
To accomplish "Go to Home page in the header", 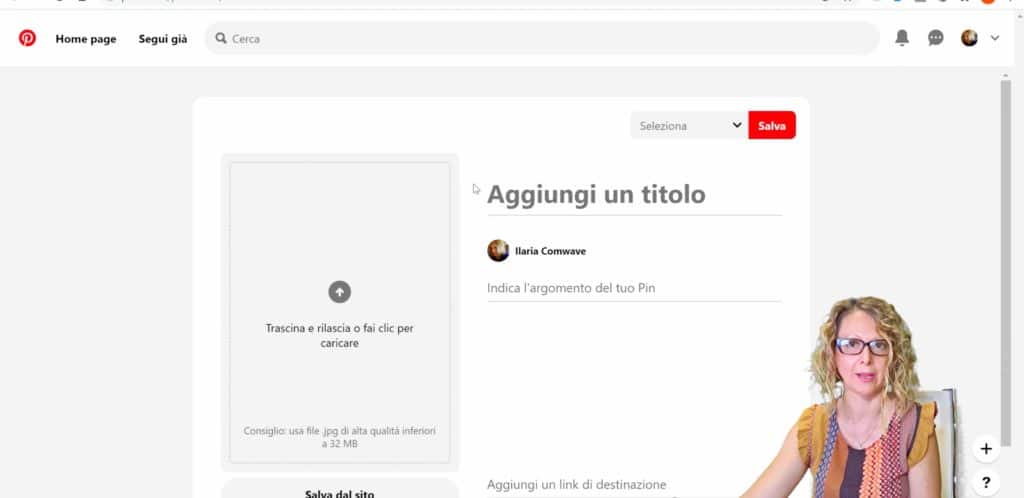I will click(86, 39).
